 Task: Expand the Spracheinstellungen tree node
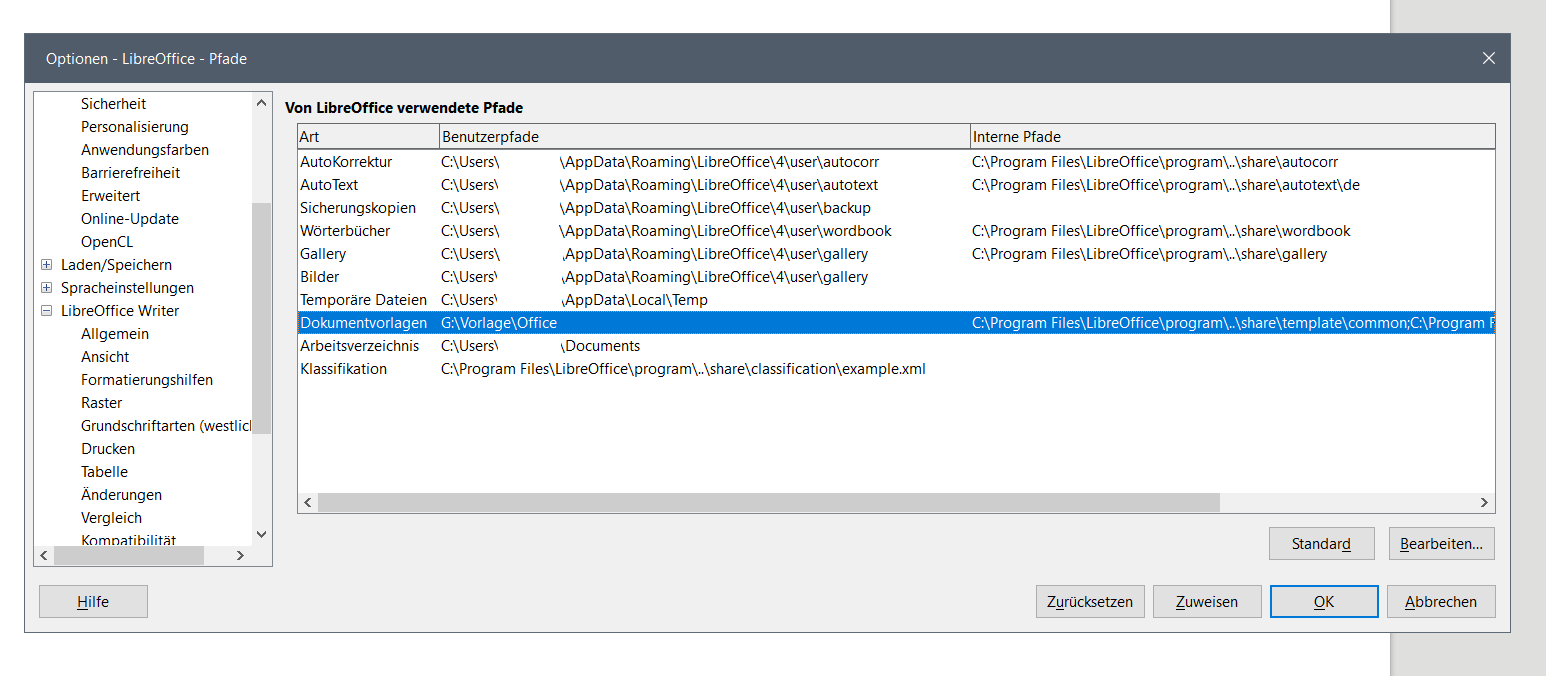pos(46,288)
